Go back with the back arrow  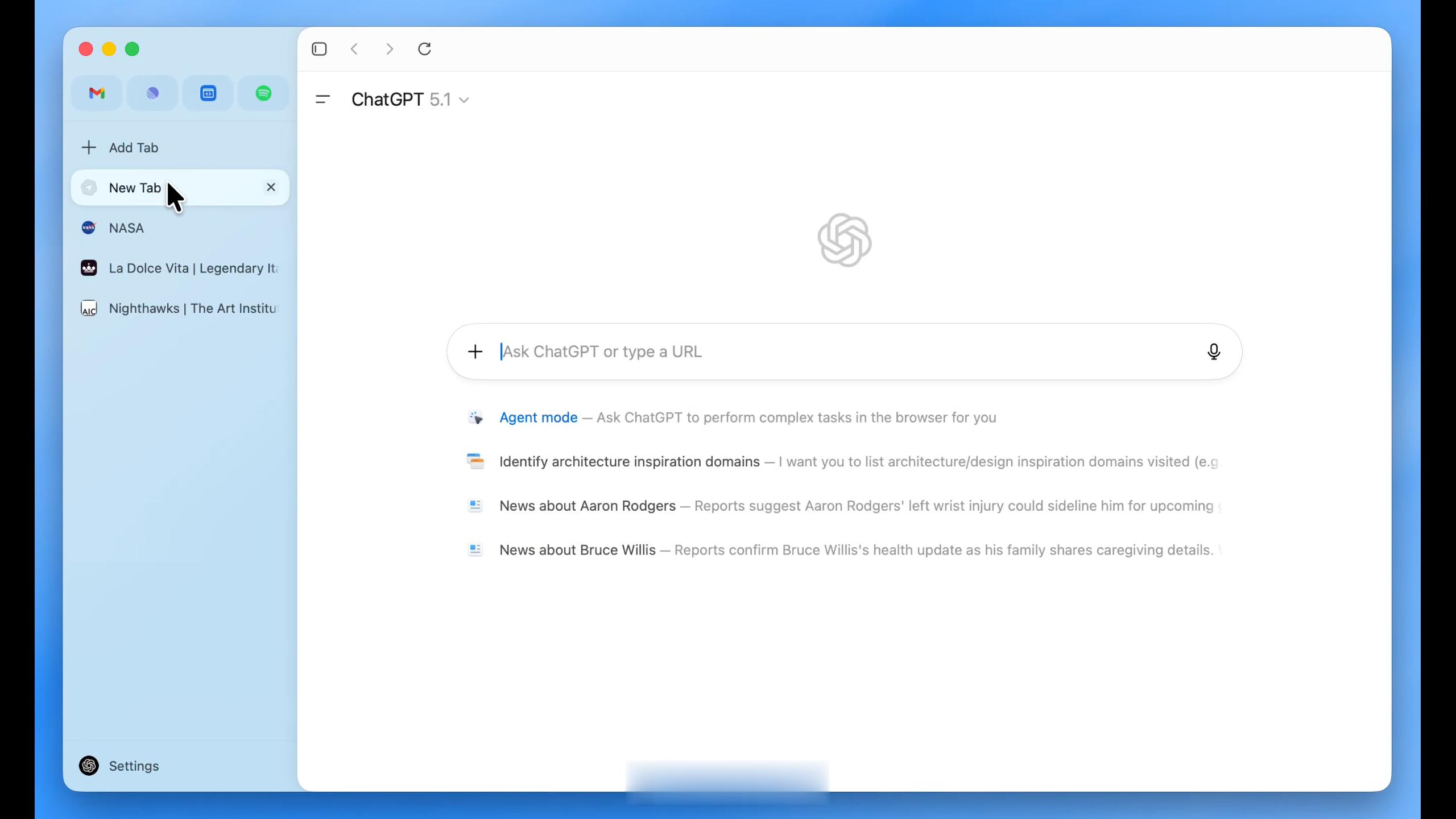[x=354, y=49]
